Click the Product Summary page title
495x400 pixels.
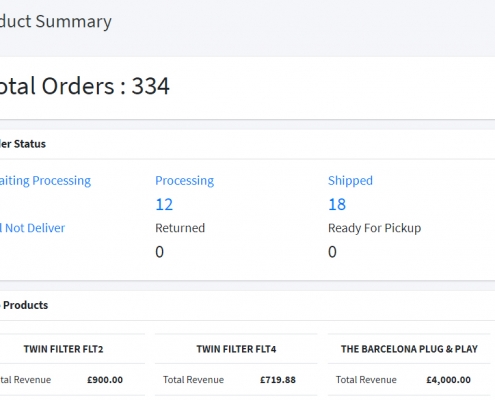(56, 21)
